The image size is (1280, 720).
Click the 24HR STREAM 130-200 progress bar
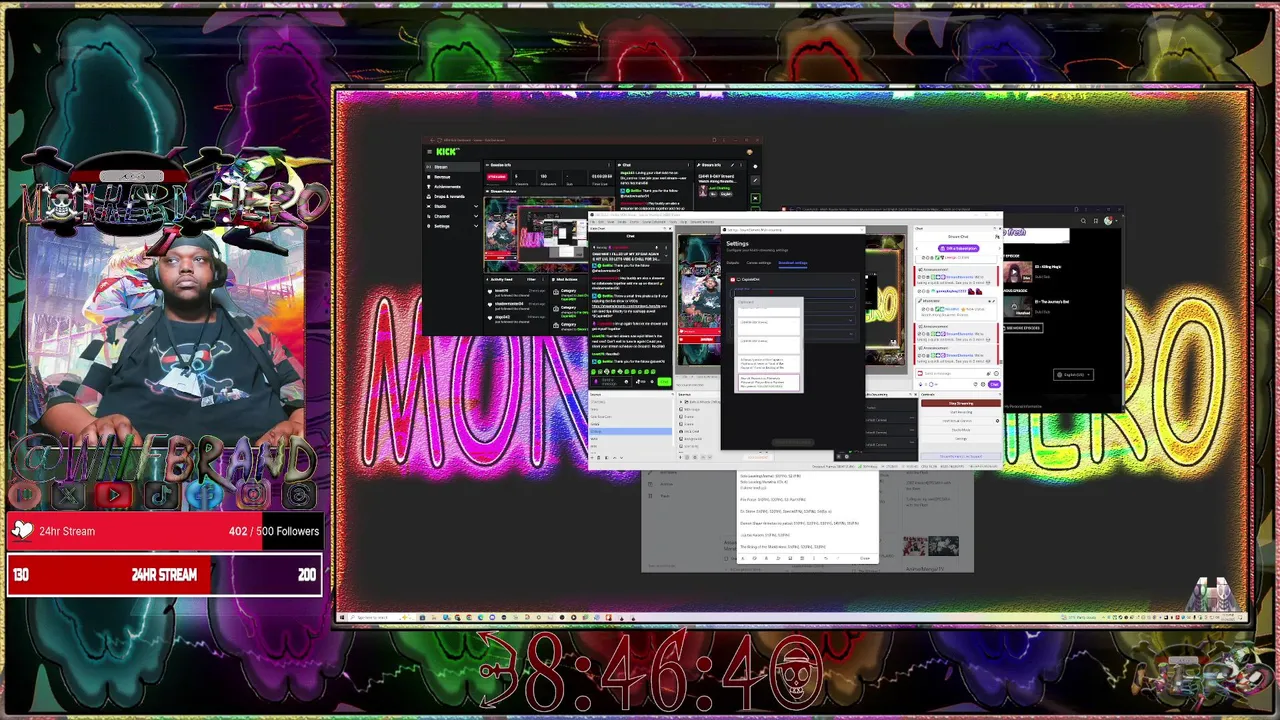click(x=165, y=575)
